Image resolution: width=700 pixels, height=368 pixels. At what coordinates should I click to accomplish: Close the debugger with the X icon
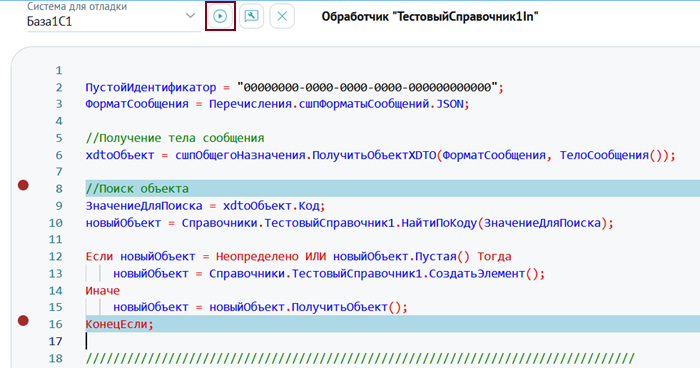pos(282,16)
